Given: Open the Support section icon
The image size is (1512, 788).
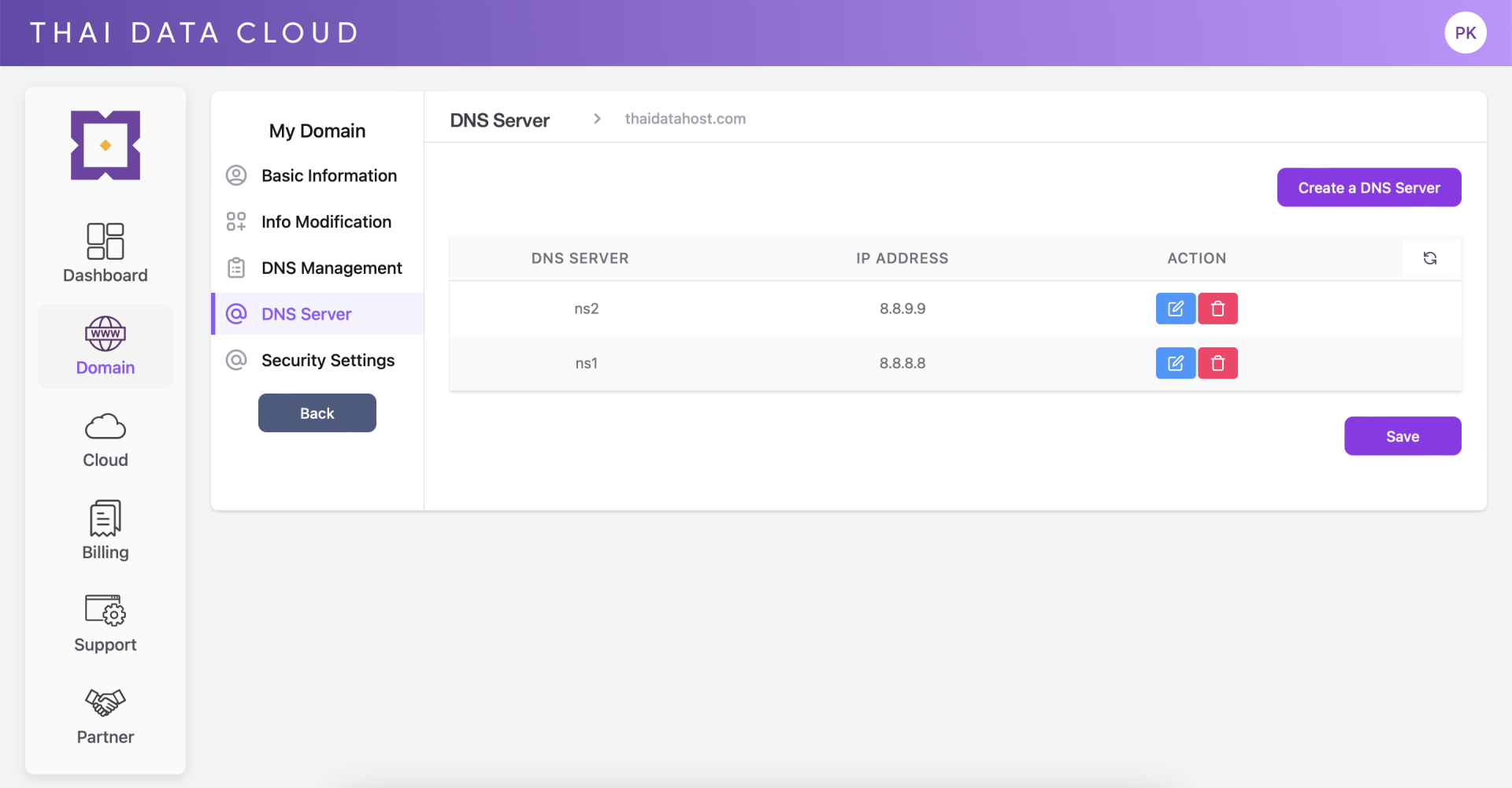Looking at the screenshot, I should click(105, 611).
